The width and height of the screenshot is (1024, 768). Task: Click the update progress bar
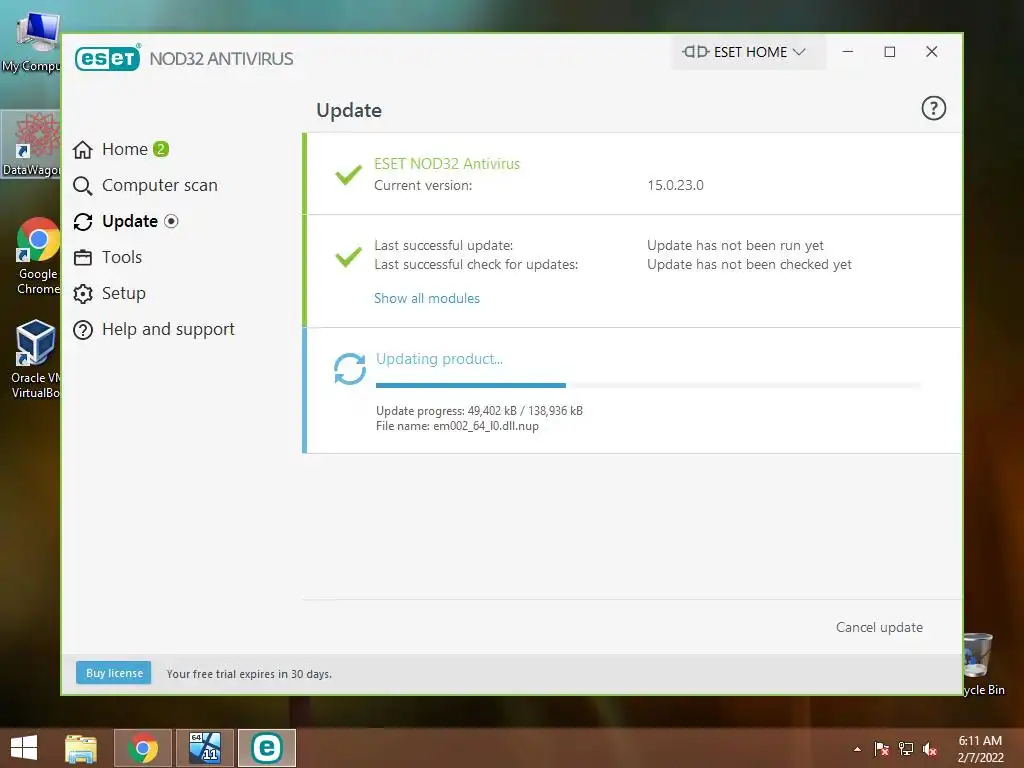(x=648, y=385)
